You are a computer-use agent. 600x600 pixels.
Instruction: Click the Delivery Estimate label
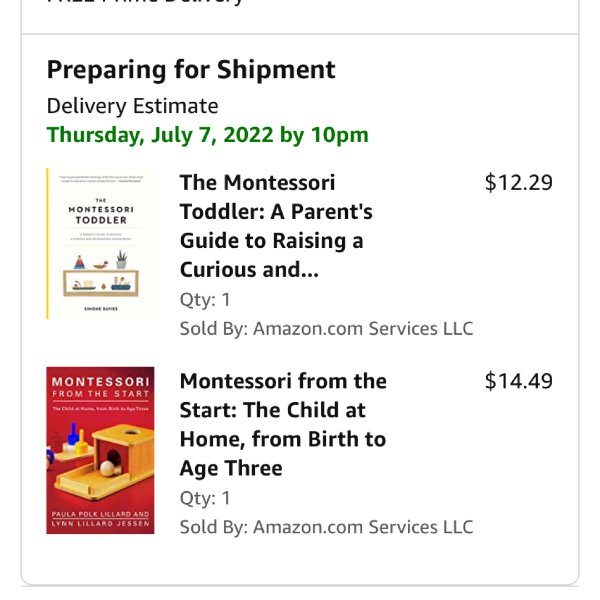[132, 106]
